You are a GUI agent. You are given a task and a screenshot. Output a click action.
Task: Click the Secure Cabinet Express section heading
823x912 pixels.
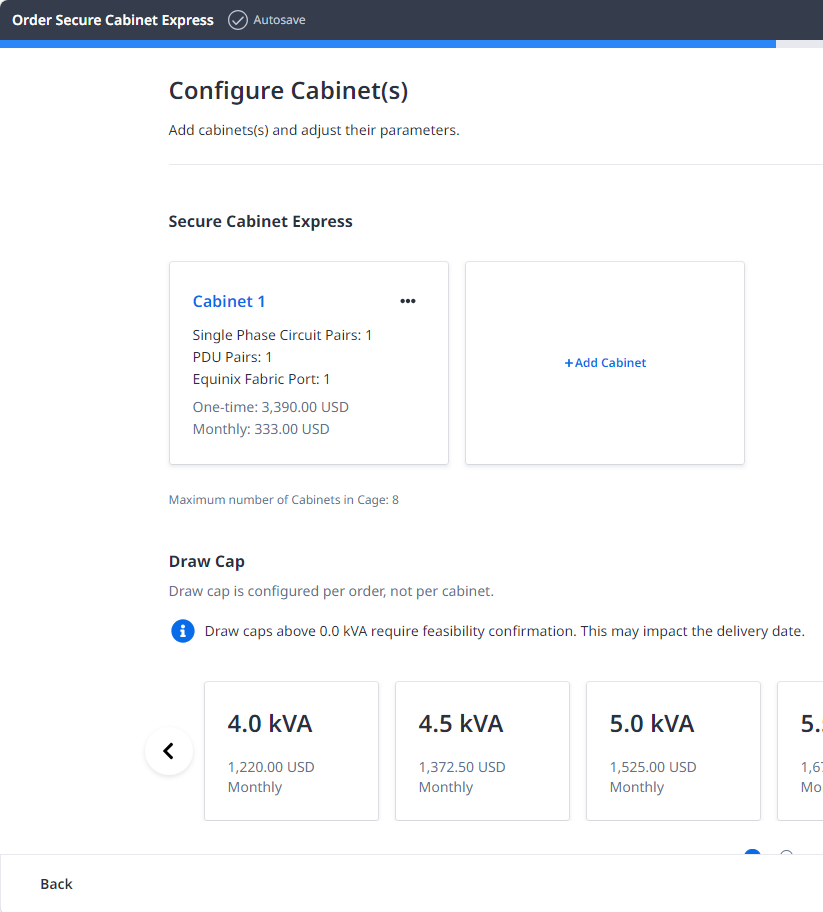261,222
